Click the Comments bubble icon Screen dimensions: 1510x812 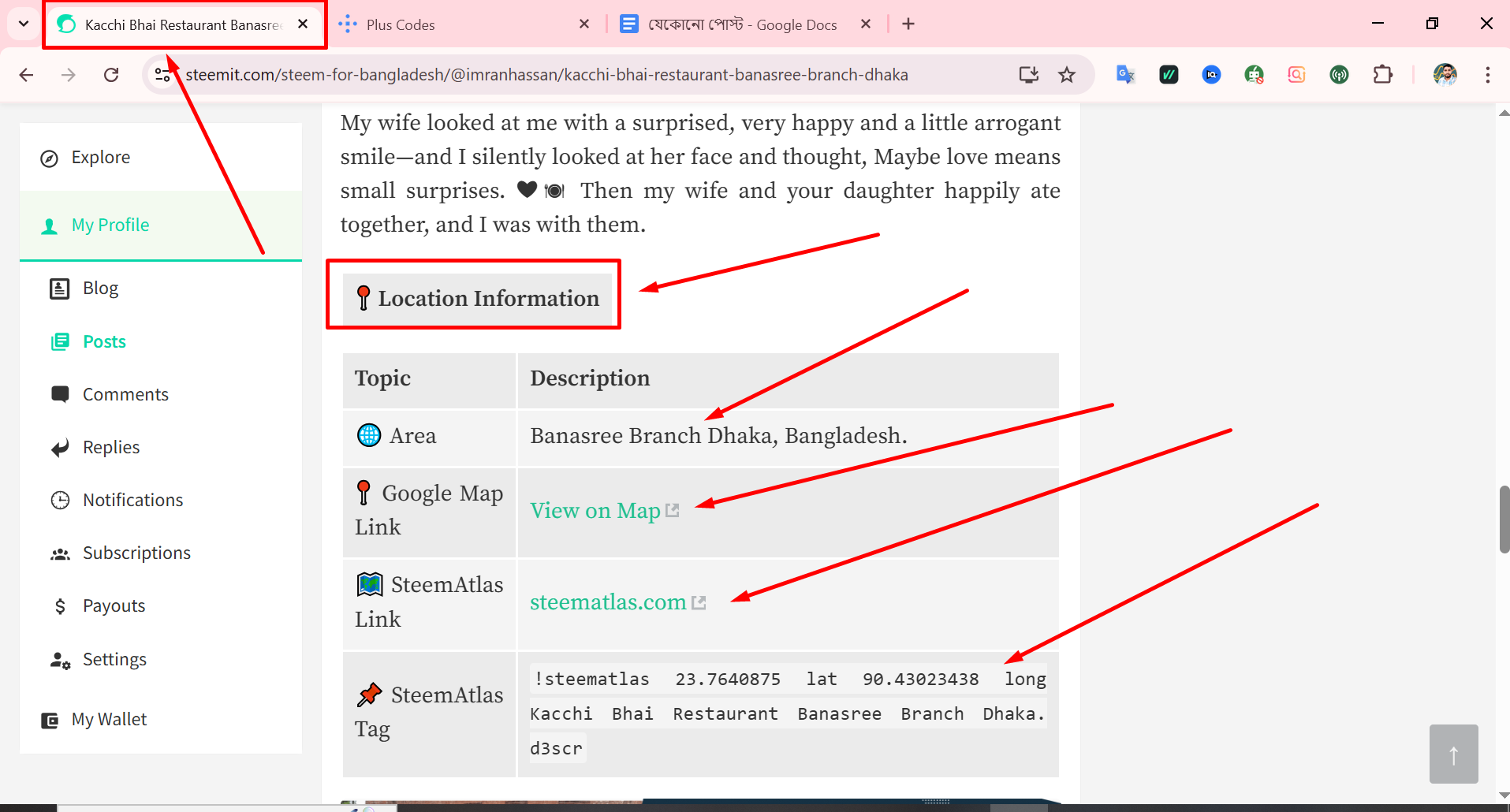60,394
